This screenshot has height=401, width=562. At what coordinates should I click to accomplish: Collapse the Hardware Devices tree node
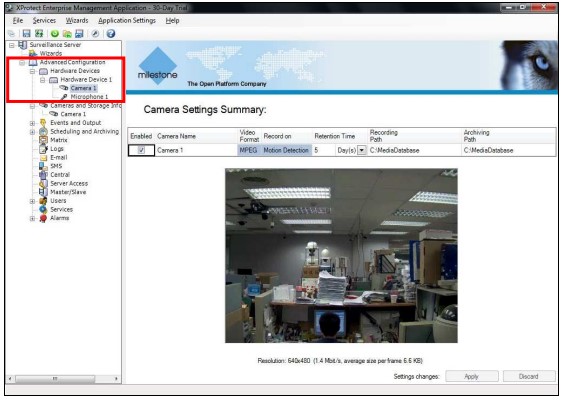click(x=33, y=71)
